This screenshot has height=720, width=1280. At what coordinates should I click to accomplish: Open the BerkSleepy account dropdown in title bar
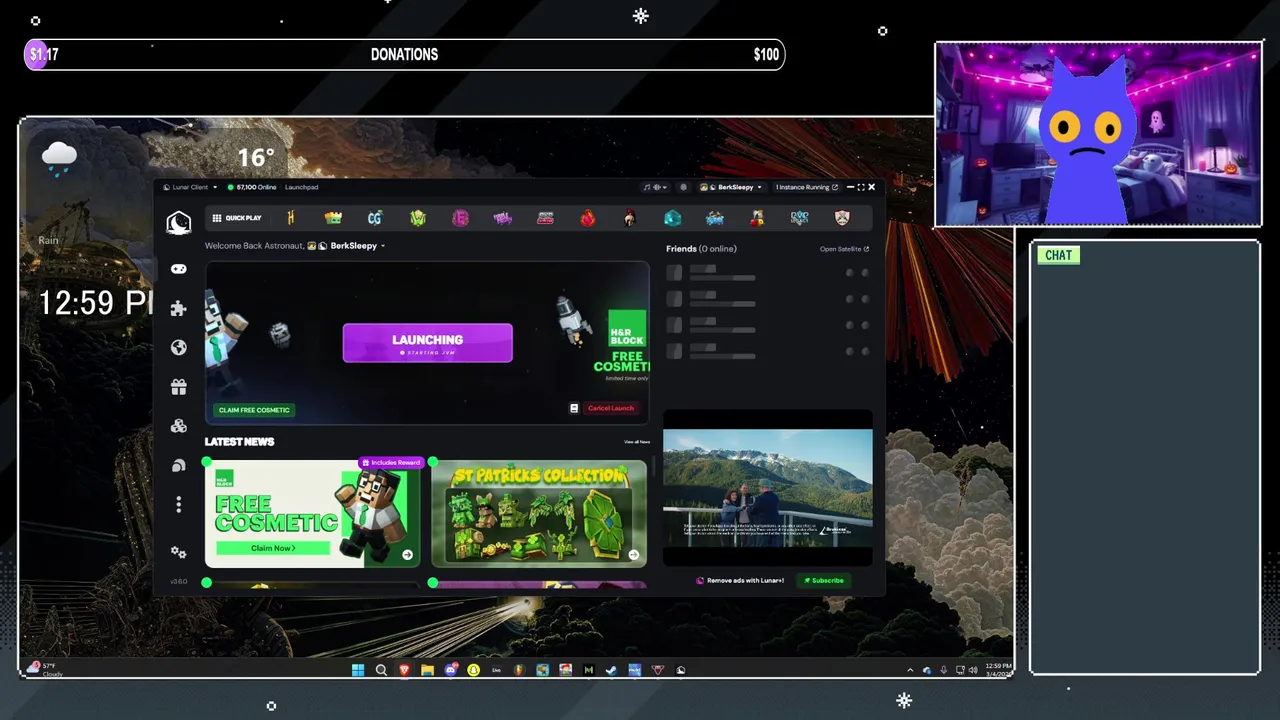click(x=731, y=187)
